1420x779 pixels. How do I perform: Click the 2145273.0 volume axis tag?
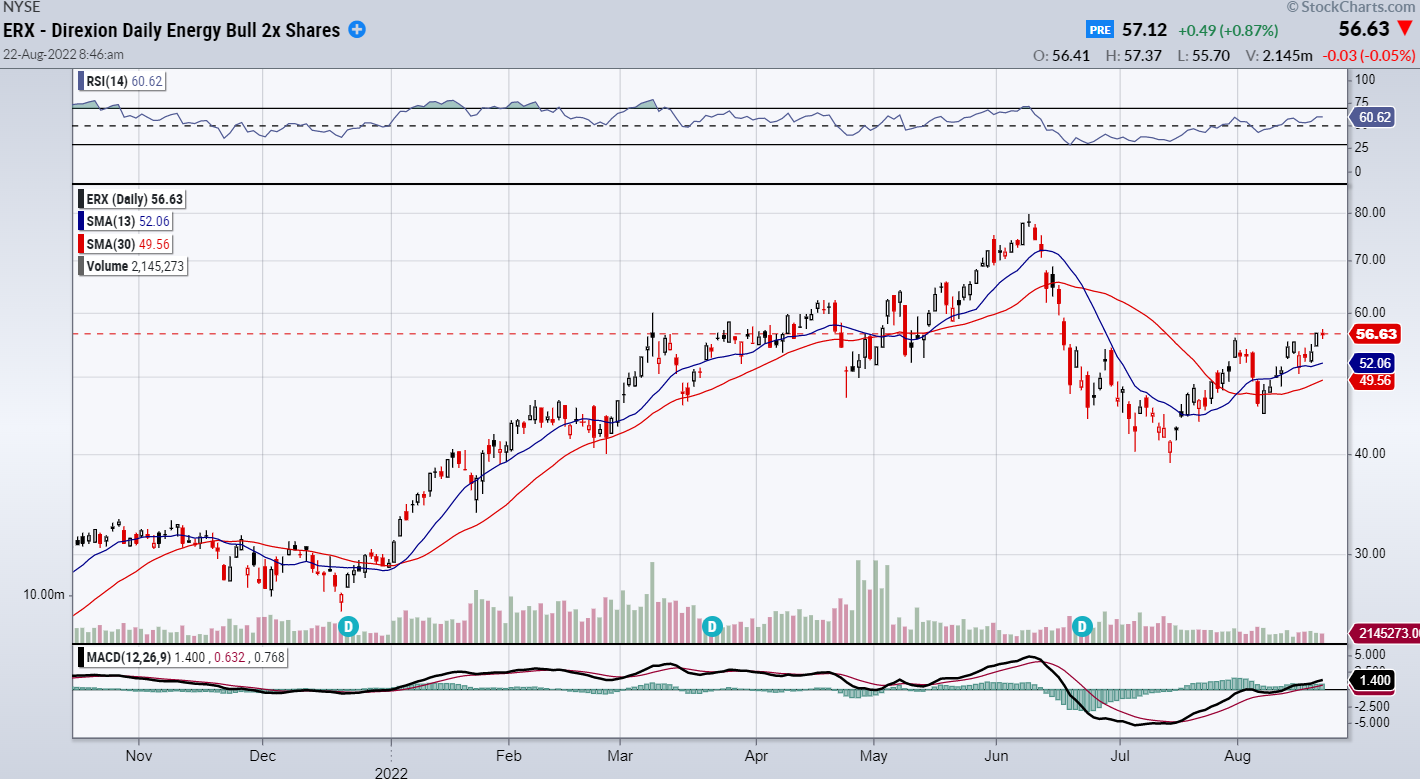1385,632
